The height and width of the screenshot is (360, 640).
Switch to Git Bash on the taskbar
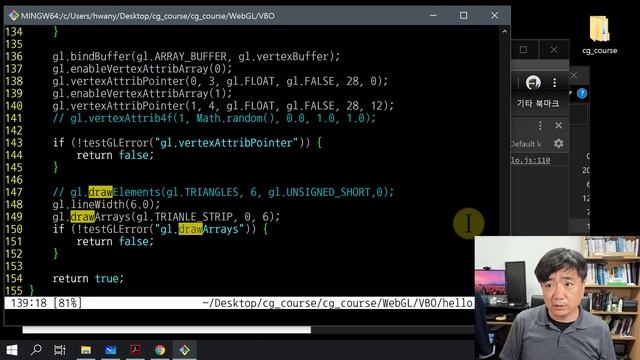184,350
